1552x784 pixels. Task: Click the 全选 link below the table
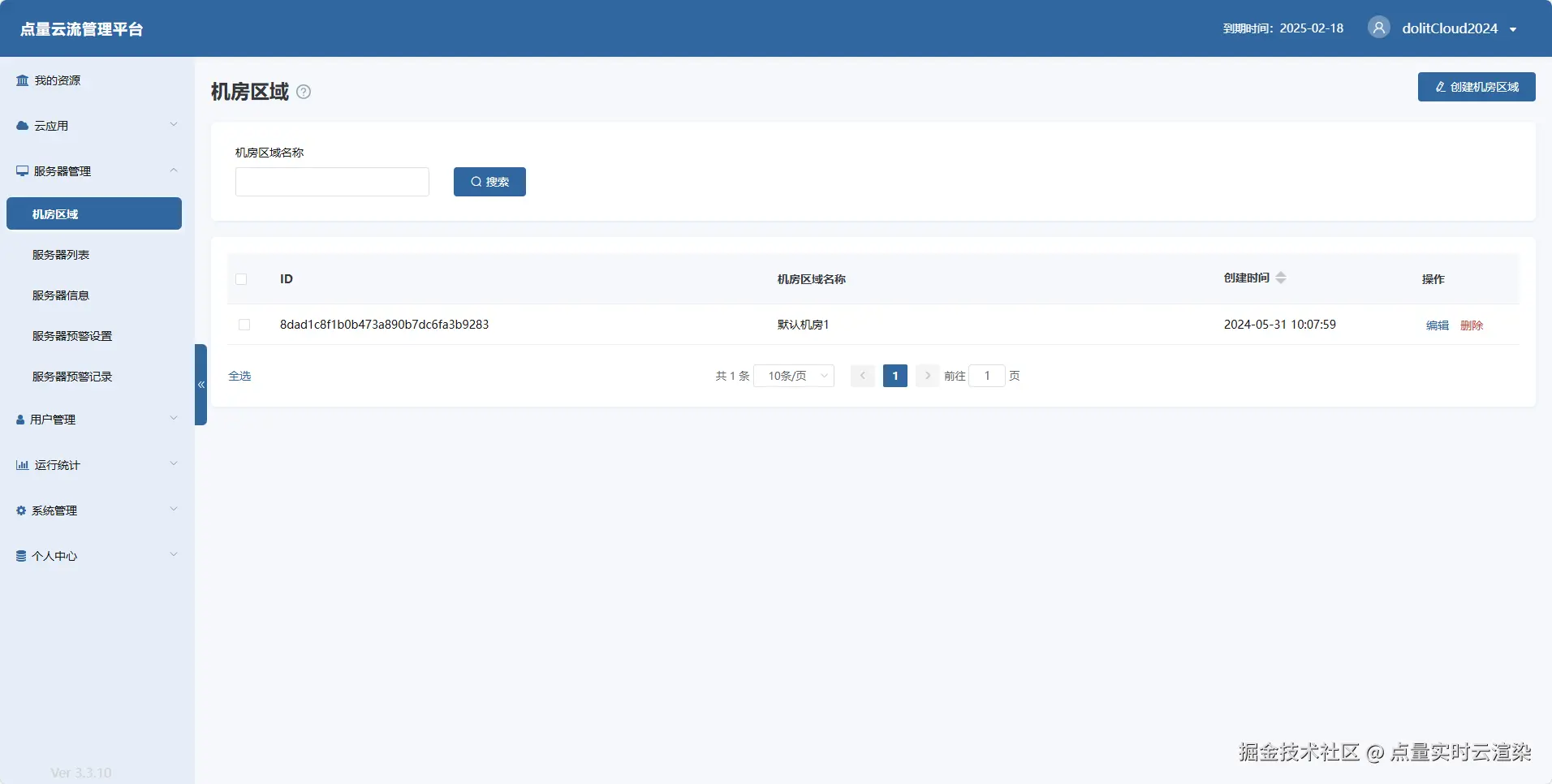[x=239, y=376]
